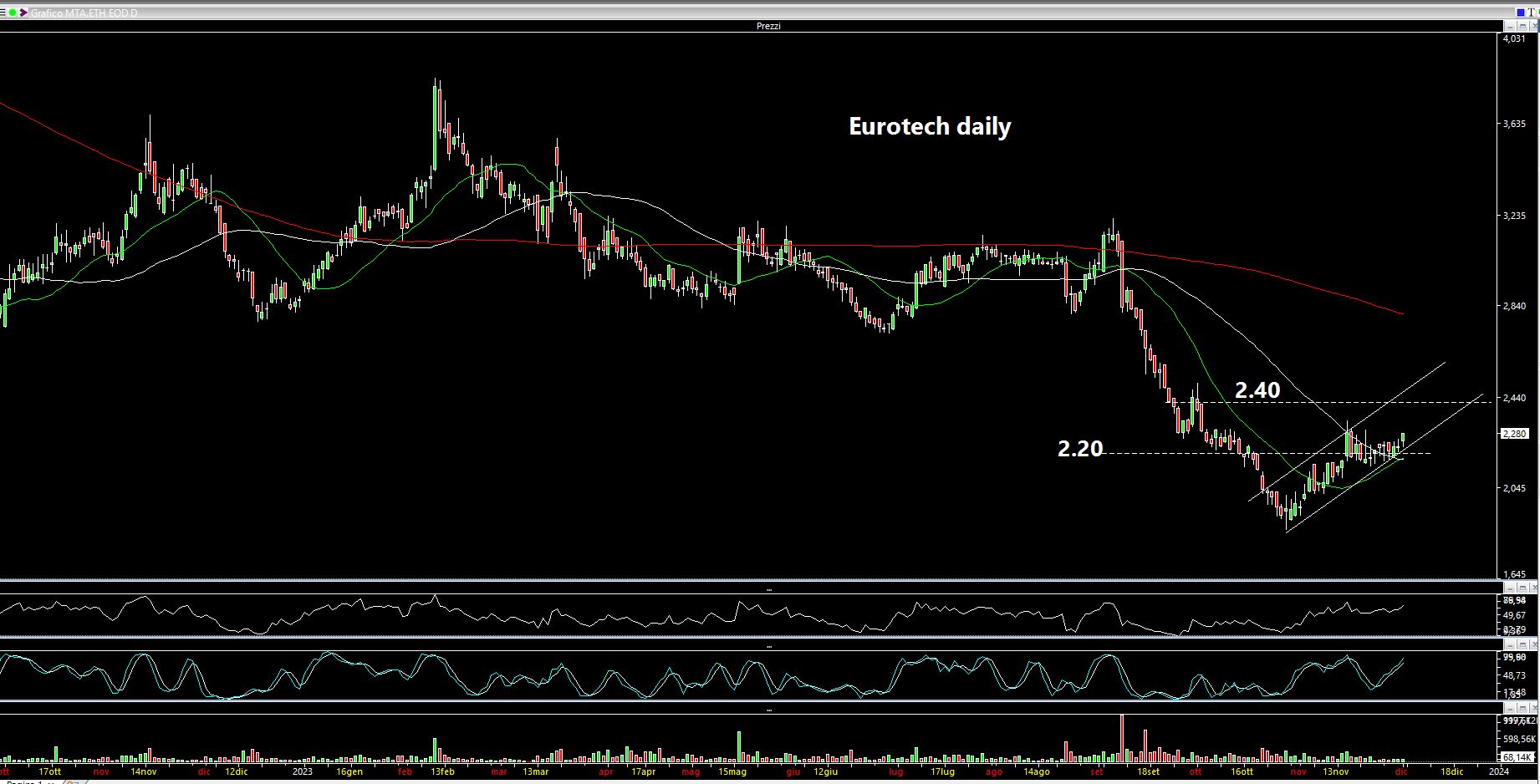The width and height of the screenshot is (1540, 784).
Task: Click the 13feb date on the time axis
Action: tap(442, 771)
